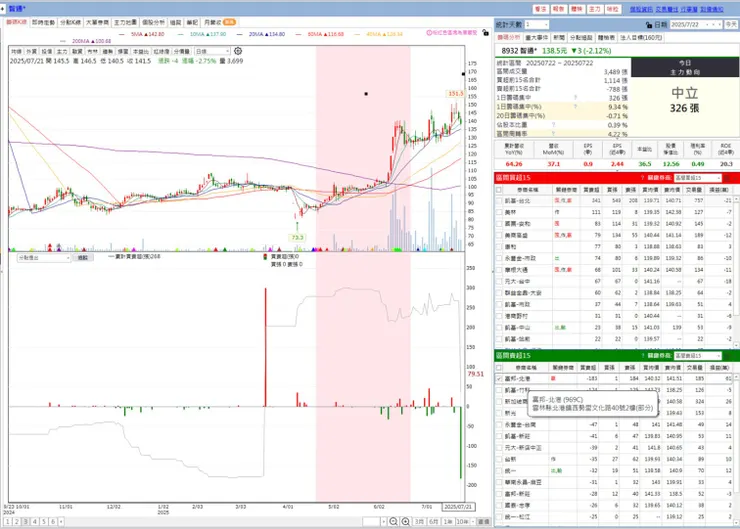740x529 pixels.
Task: Click the question mark in the green 區間賣超15 header
Action: (x=642, y=355)
